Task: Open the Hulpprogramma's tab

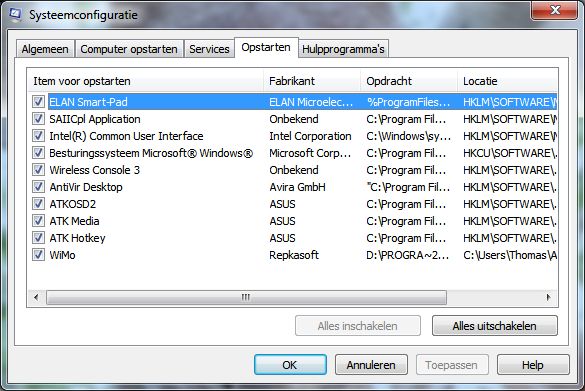Action: click(343, 49)
